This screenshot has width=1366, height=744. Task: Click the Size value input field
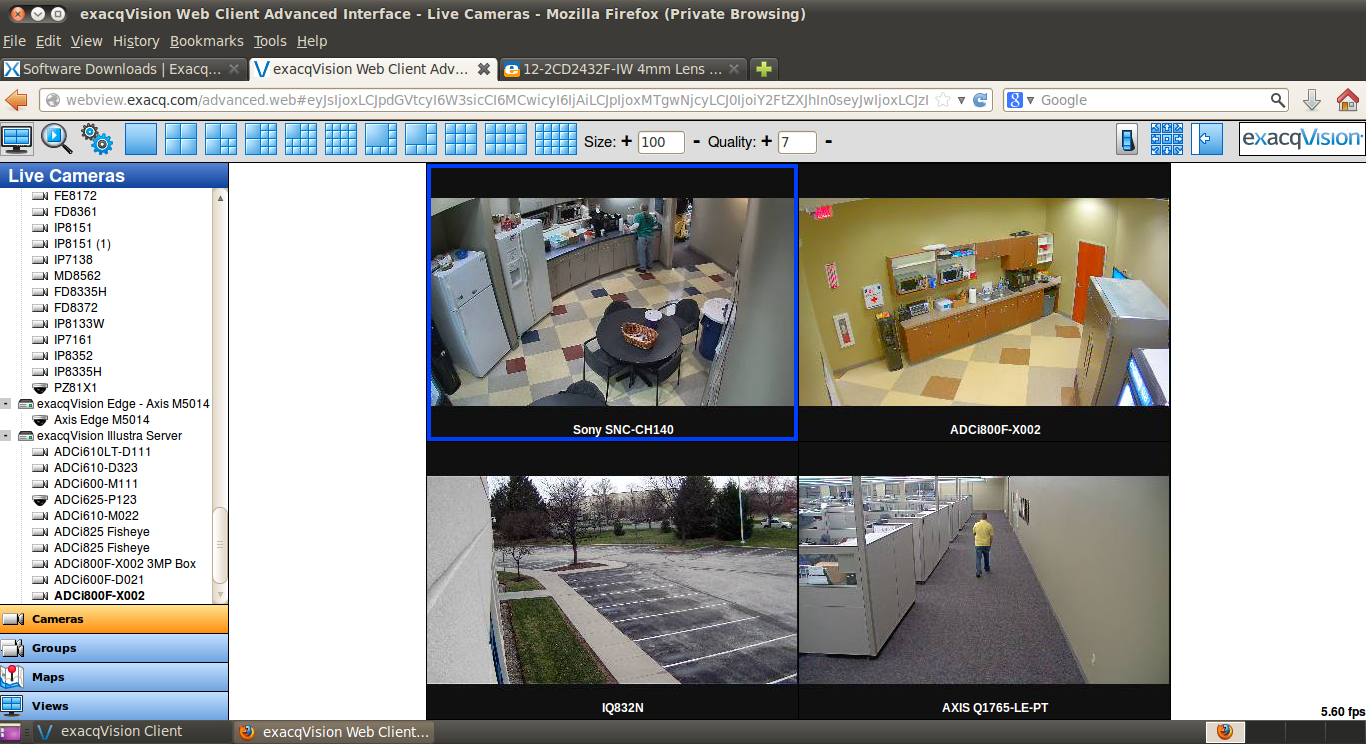click(661, 142)
